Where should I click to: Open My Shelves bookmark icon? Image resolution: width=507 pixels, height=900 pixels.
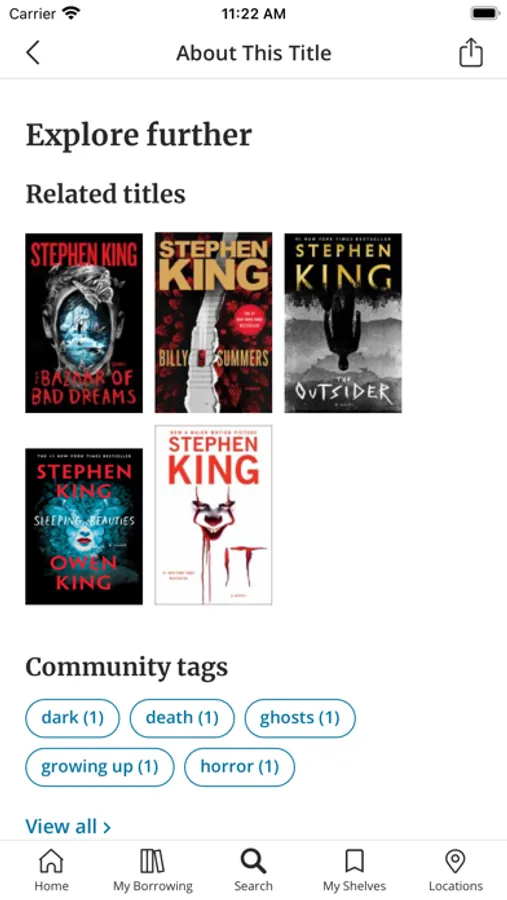click(354, 862)
